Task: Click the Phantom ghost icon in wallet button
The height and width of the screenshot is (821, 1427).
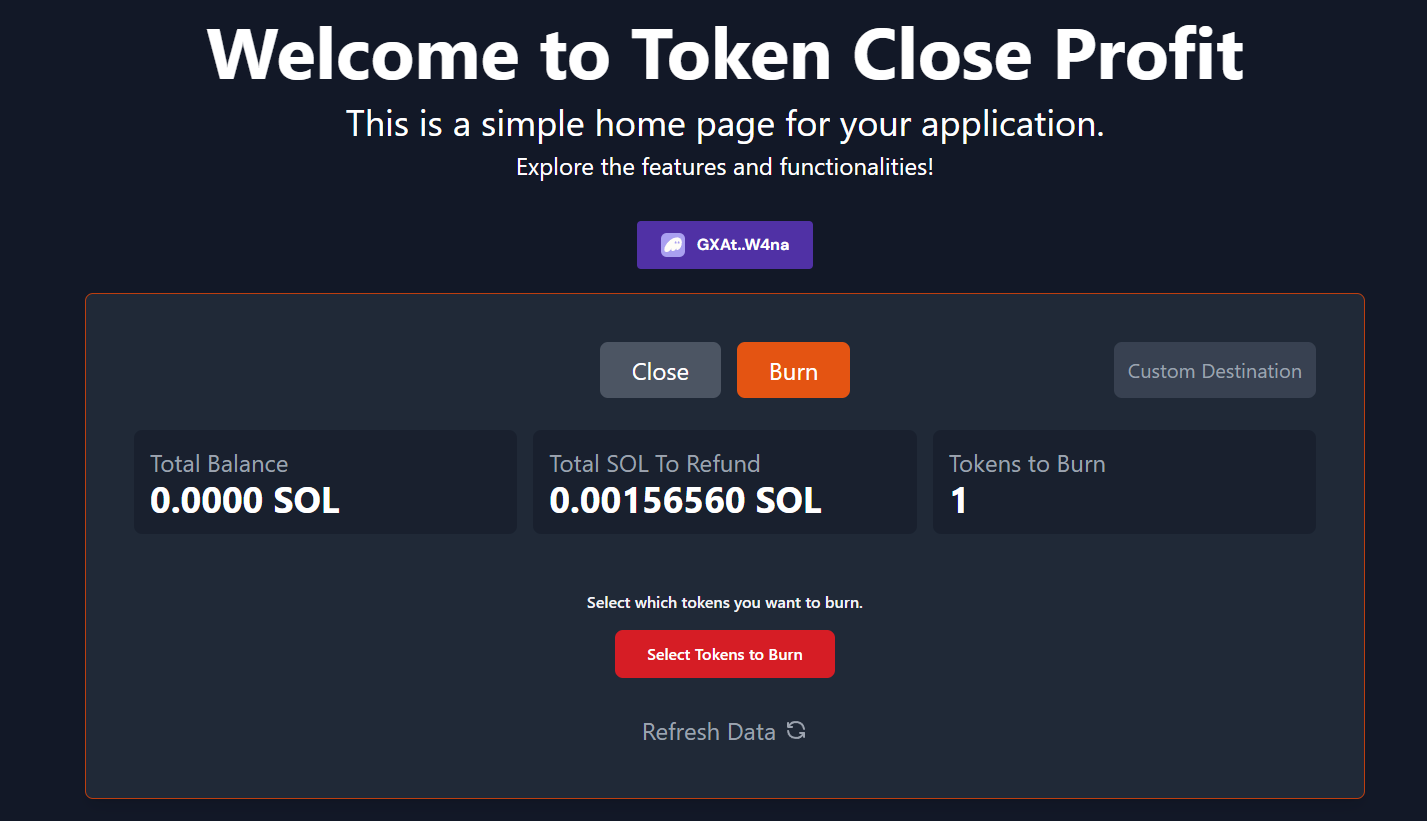Action: tap(672, 245)
